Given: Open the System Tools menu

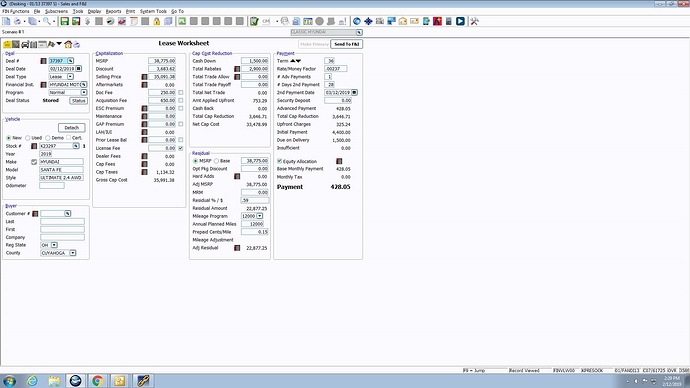Looking at the screenshot, I should (x=153, y=11).
